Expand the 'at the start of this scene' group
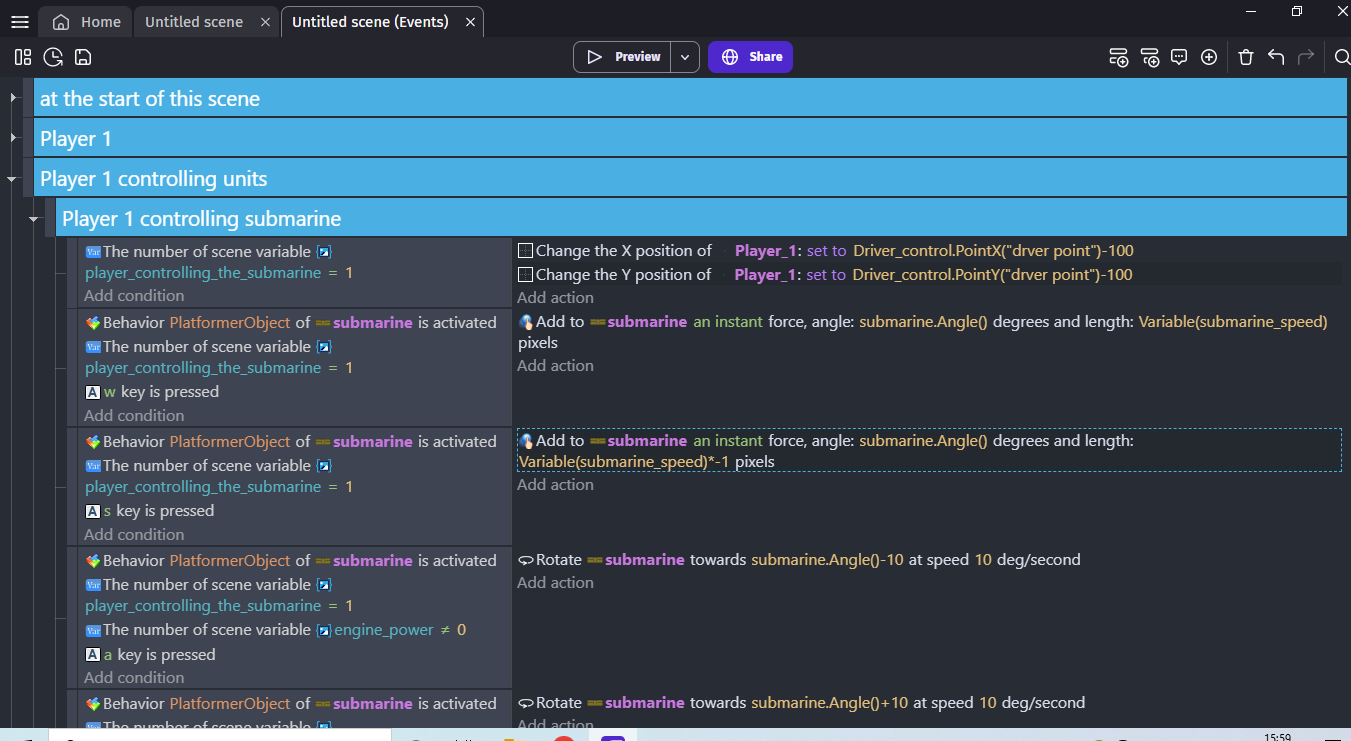Screen dimensions: 1351x741 coord(13,98)
